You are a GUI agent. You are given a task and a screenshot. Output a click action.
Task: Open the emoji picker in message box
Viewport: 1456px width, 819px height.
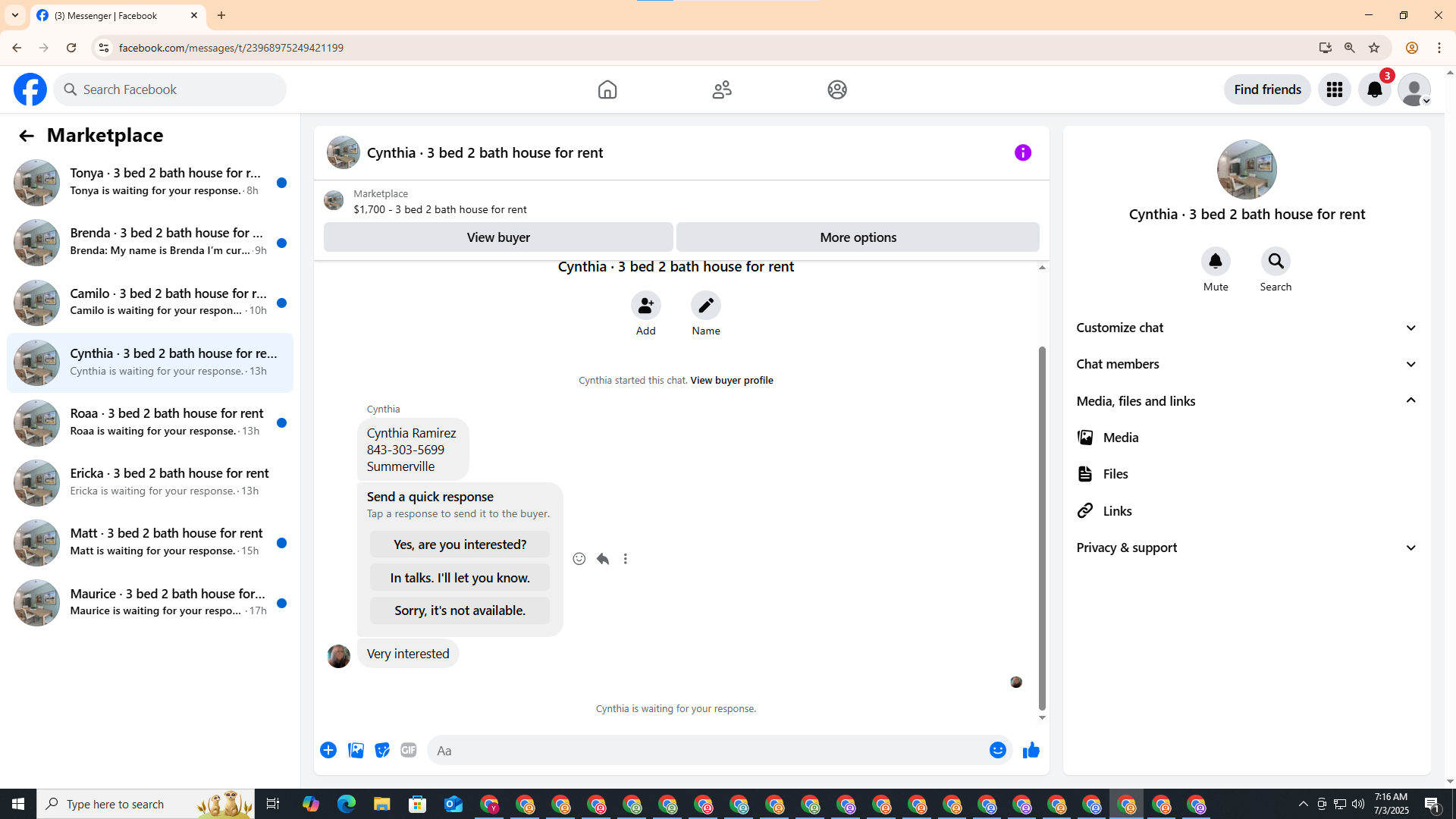(997, 751)
